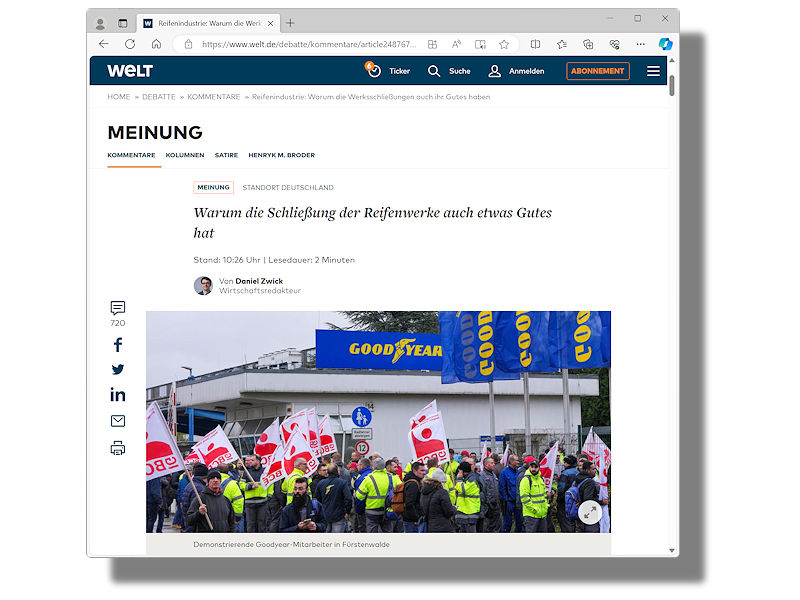Click the page scrollbar up arrow
Screen dimensions: 800x600
671,60
